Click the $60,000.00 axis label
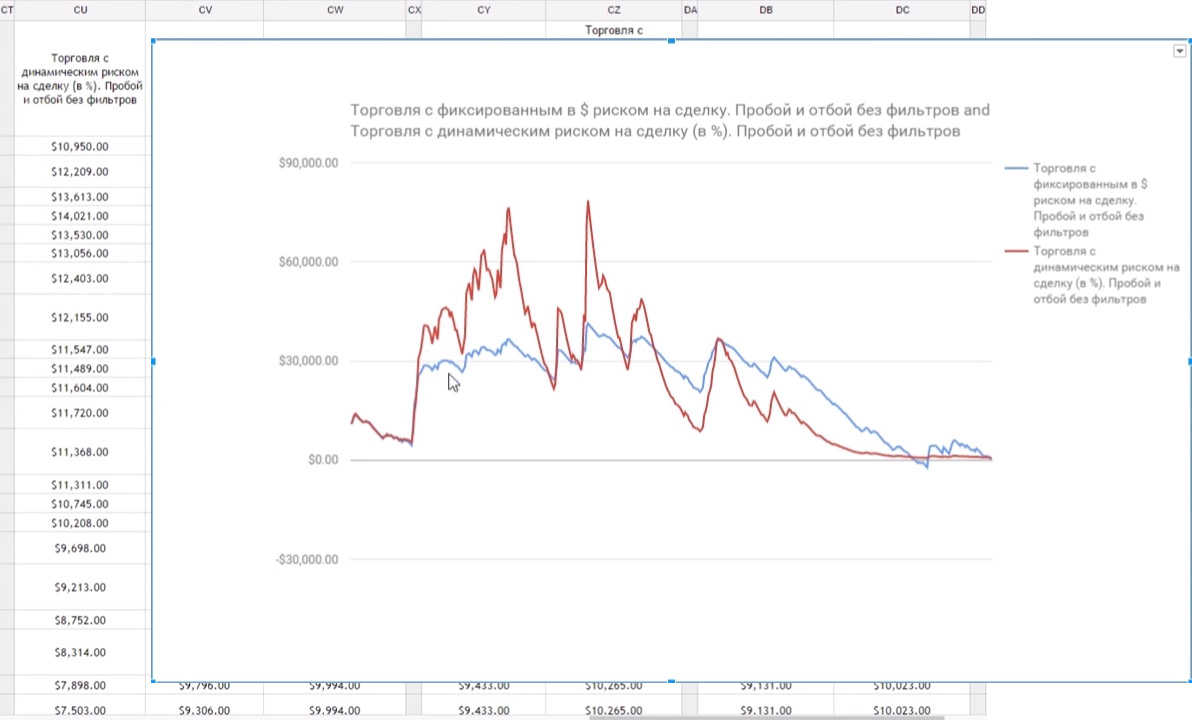 coord(308,262)
